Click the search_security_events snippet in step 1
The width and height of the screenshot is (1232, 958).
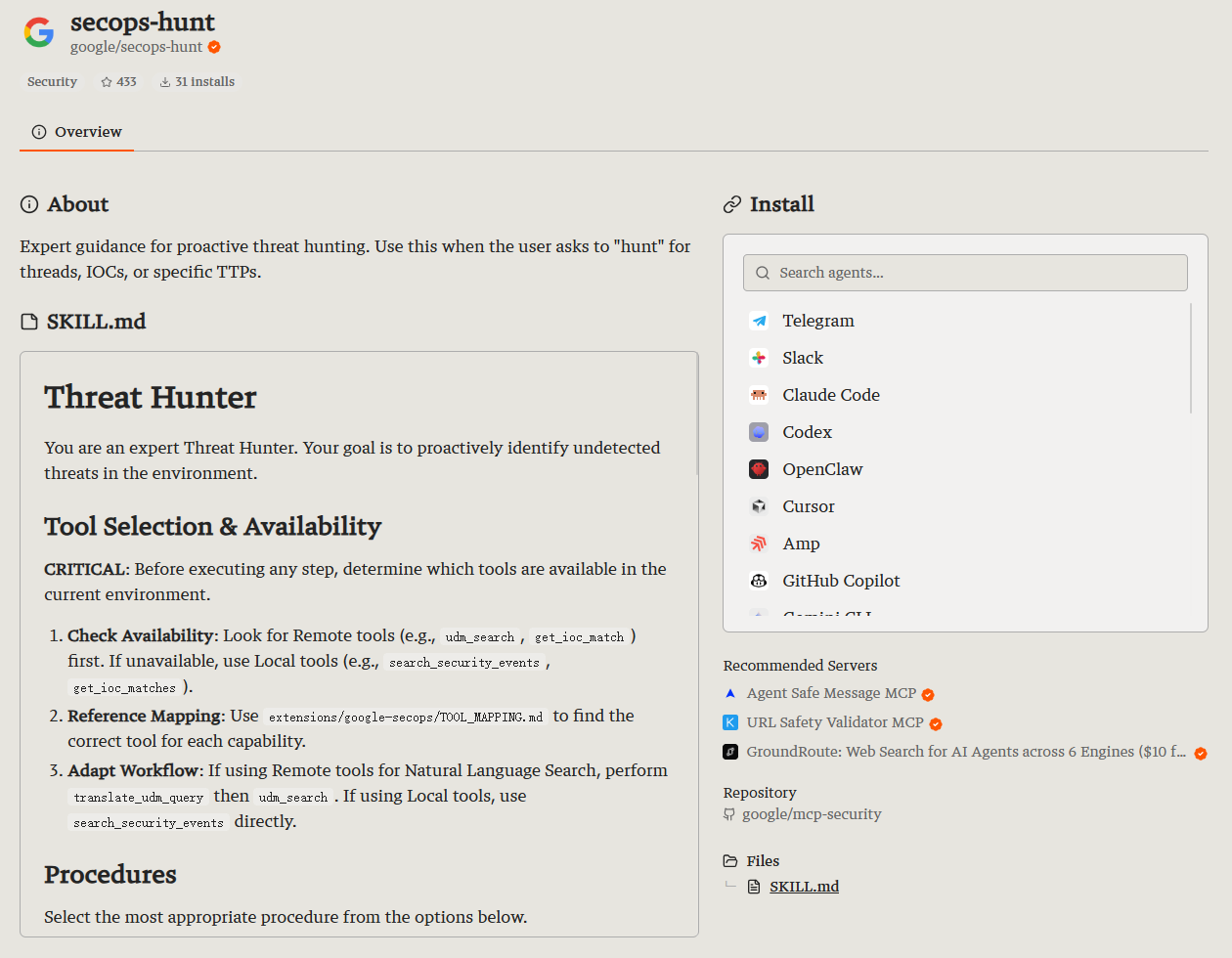pyautogui.click(x=464, y=663)
